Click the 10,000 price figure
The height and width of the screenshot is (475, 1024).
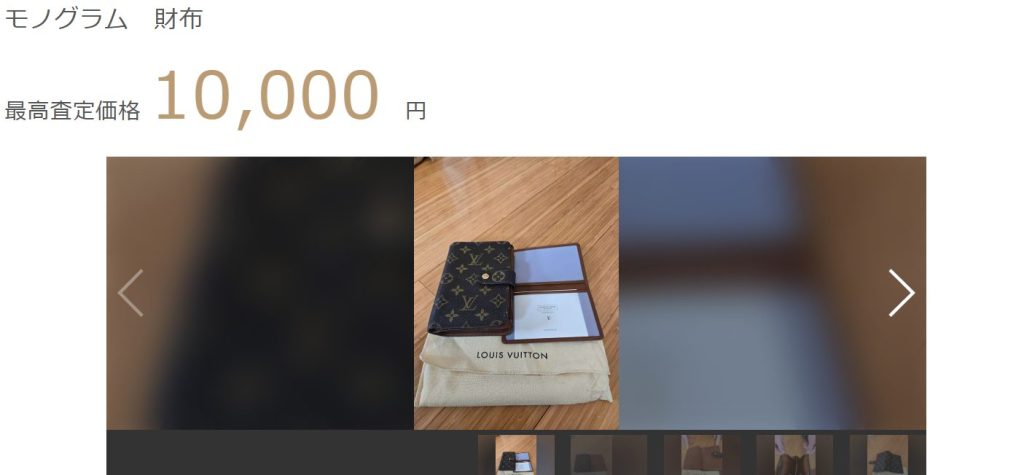pyautogui.click(x=267, y=97)
